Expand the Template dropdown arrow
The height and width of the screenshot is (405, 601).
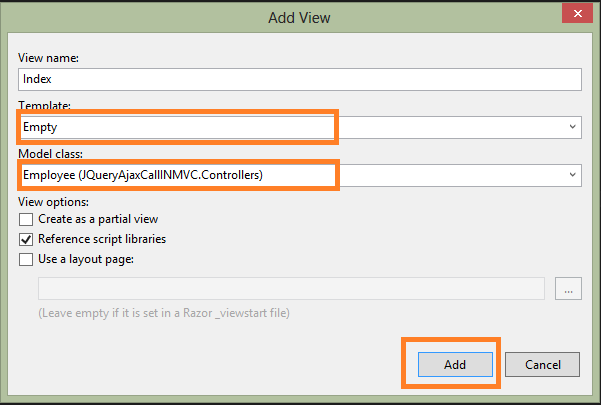572,127
